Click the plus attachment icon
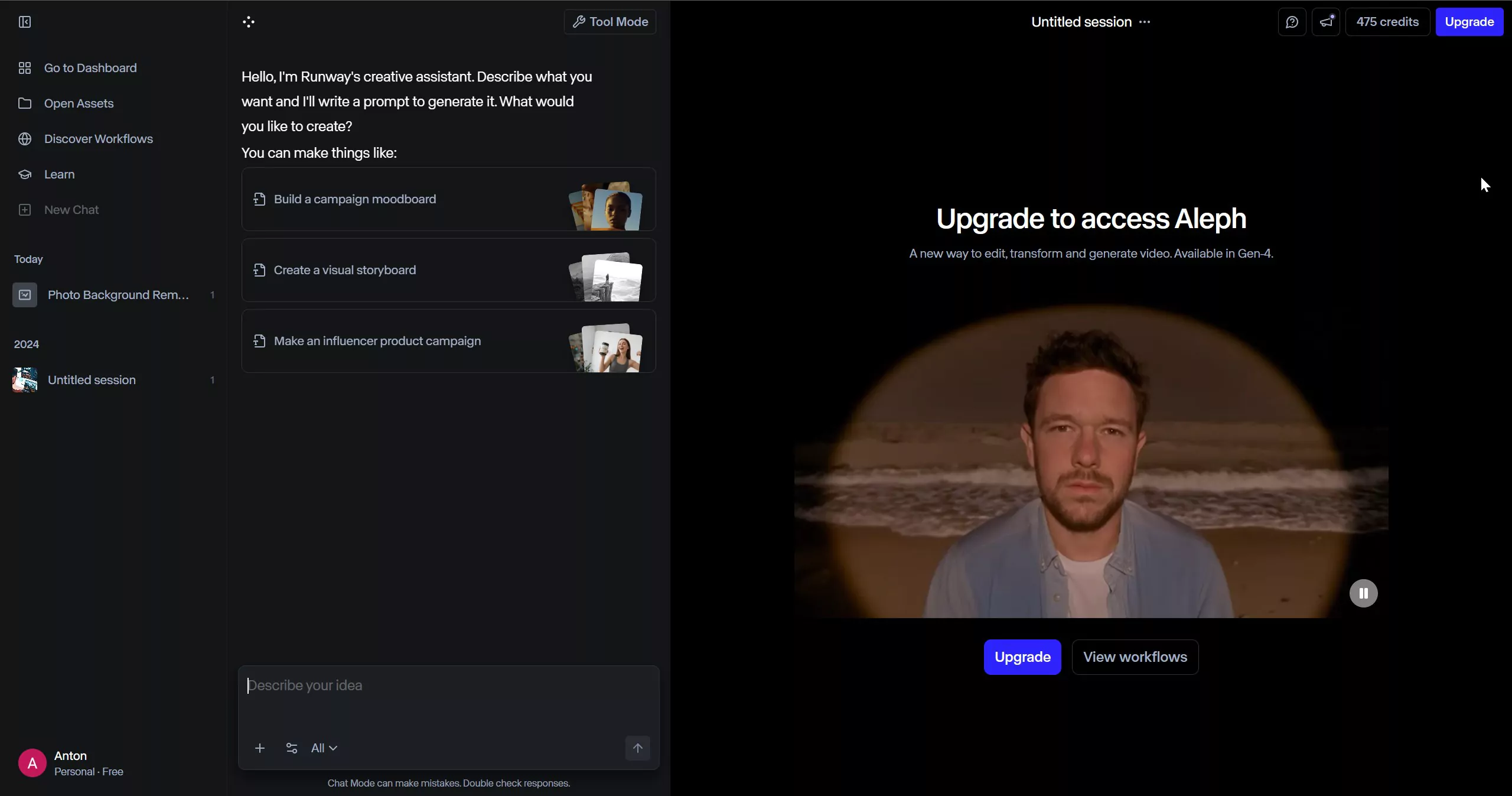 (x=260, y=748)
